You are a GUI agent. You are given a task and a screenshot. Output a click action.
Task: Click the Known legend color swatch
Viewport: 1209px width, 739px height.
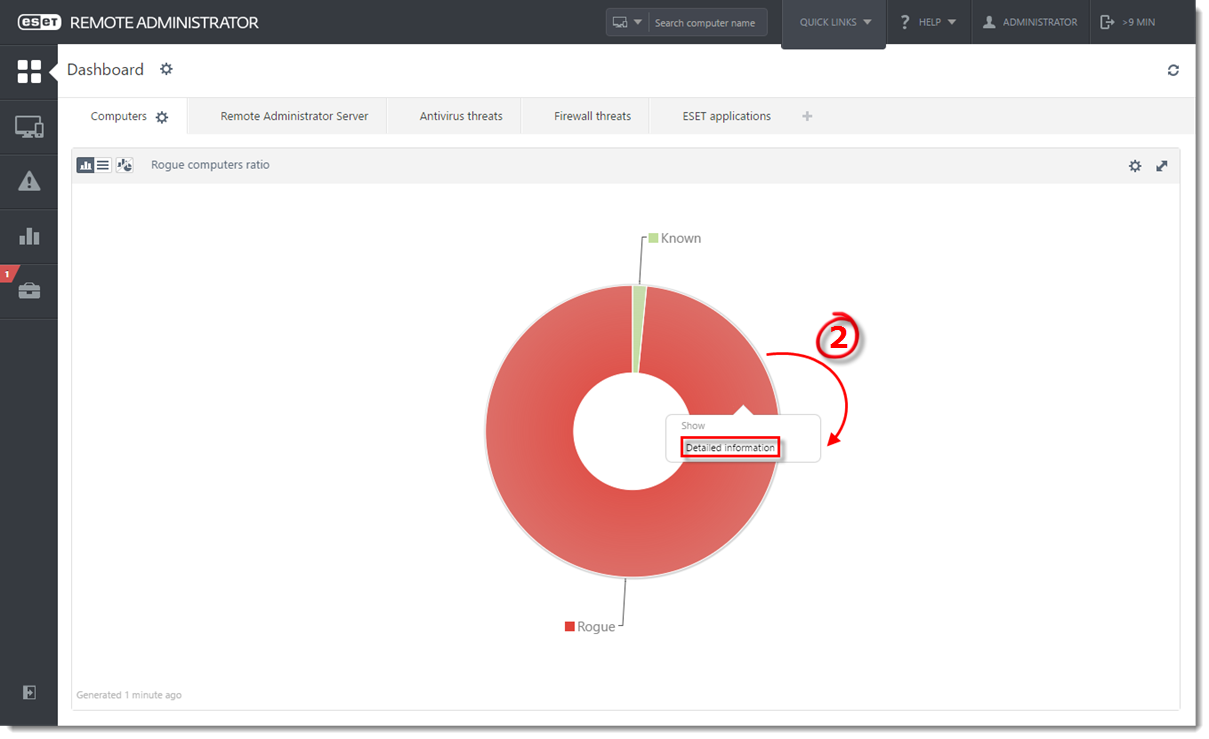653,238
